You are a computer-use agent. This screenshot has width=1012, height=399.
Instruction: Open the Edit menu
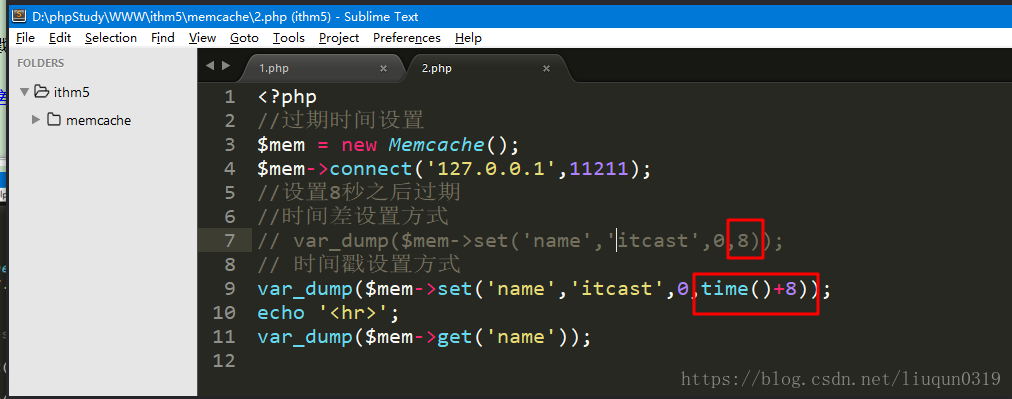pos(60,38)
